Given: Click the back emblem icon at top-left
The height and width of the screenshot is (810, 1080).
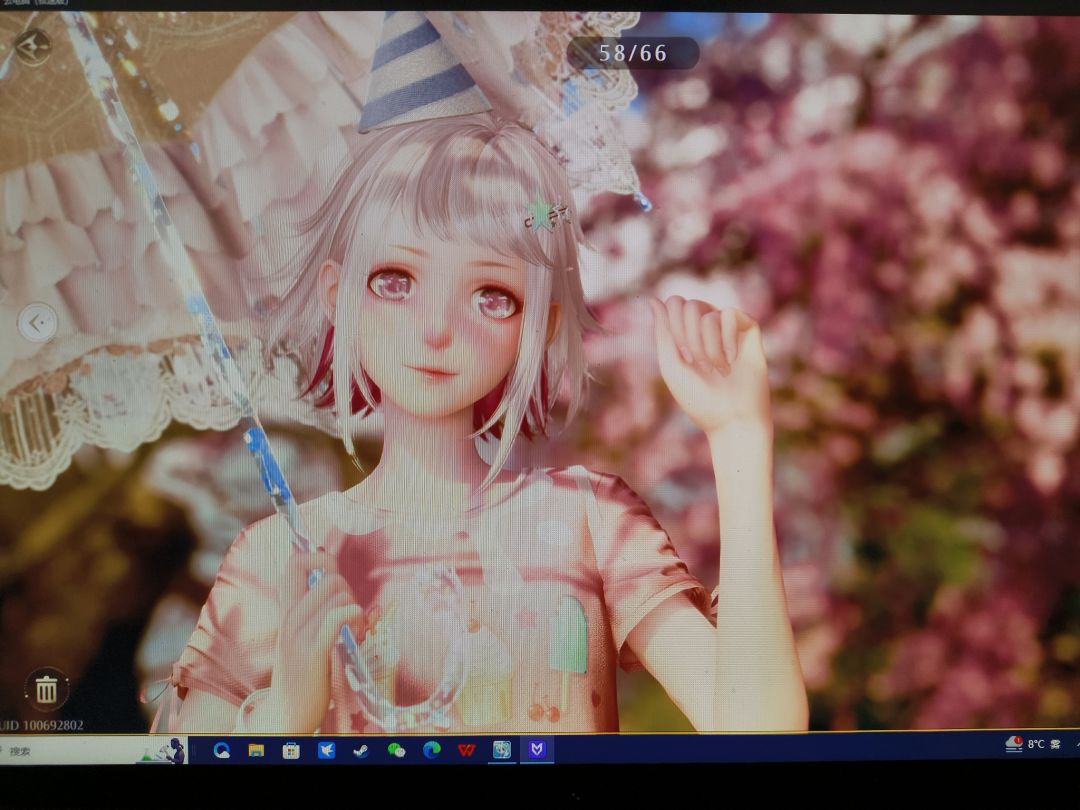Looking at the screenshot, I should coord(32,46).
